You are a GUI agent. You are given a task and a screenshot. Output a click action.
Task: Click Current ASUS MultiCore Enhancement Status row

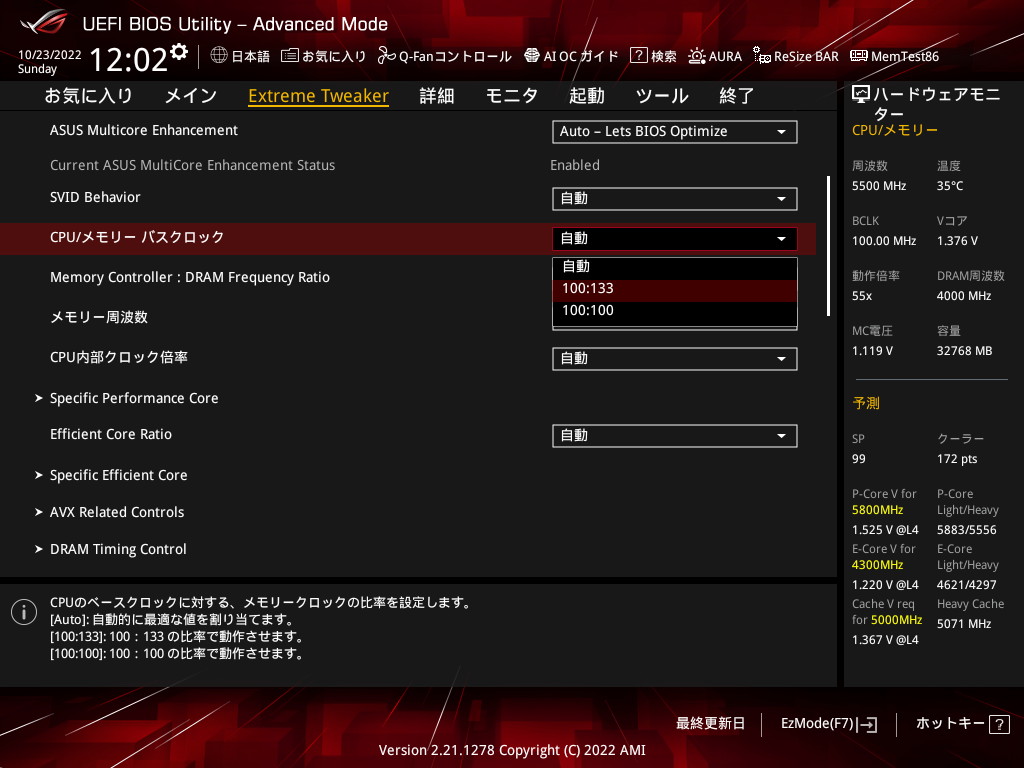192,165
